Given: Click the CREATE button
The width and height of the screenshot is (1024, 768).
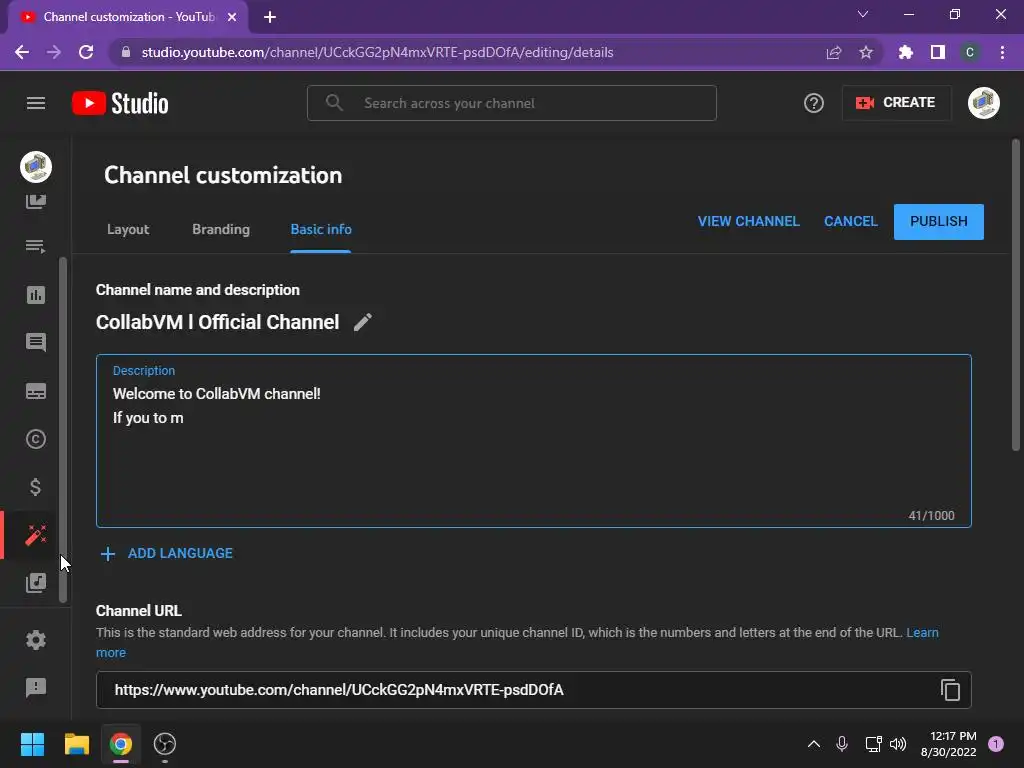Looking at the screenshot, I should (896, 103).
